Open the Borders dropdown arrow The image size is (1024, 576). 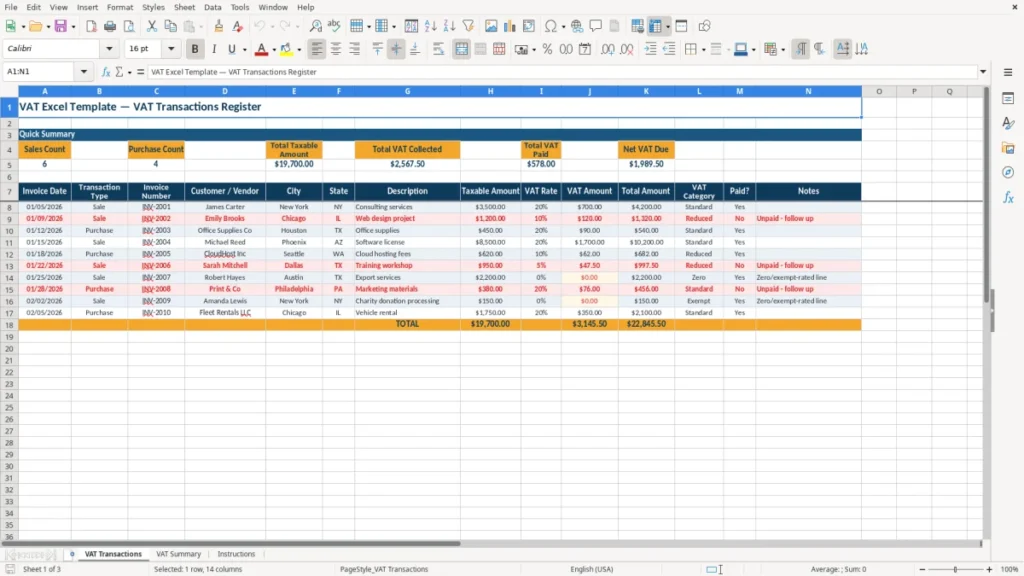click(703, 50)
